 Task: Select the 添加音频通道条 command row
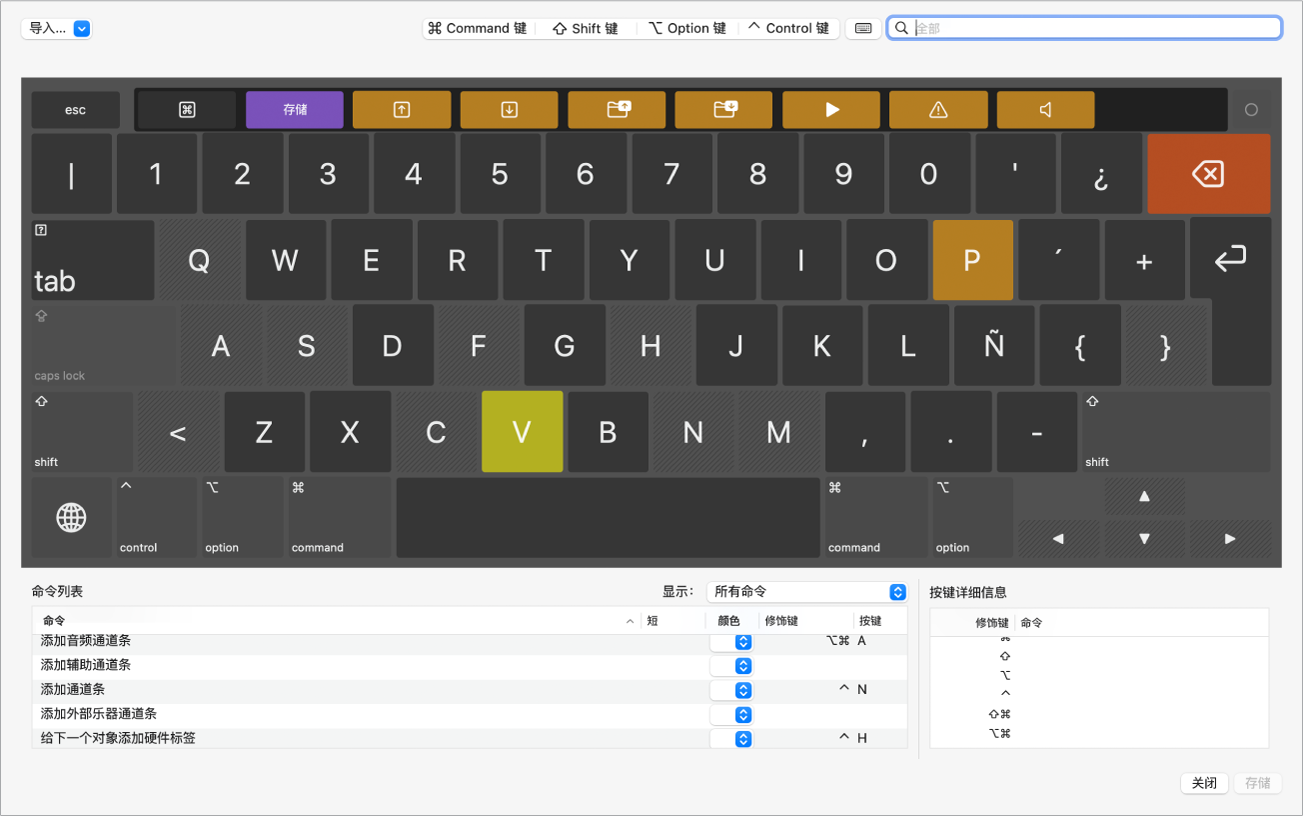pos(470,642)
